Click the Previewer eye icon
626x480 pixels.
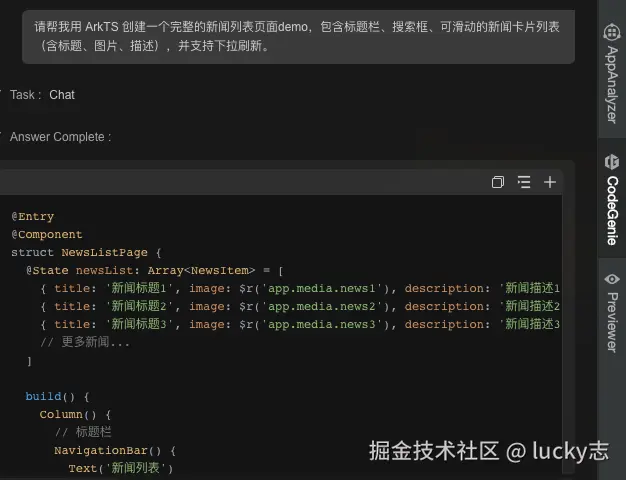tap(612, 279)
